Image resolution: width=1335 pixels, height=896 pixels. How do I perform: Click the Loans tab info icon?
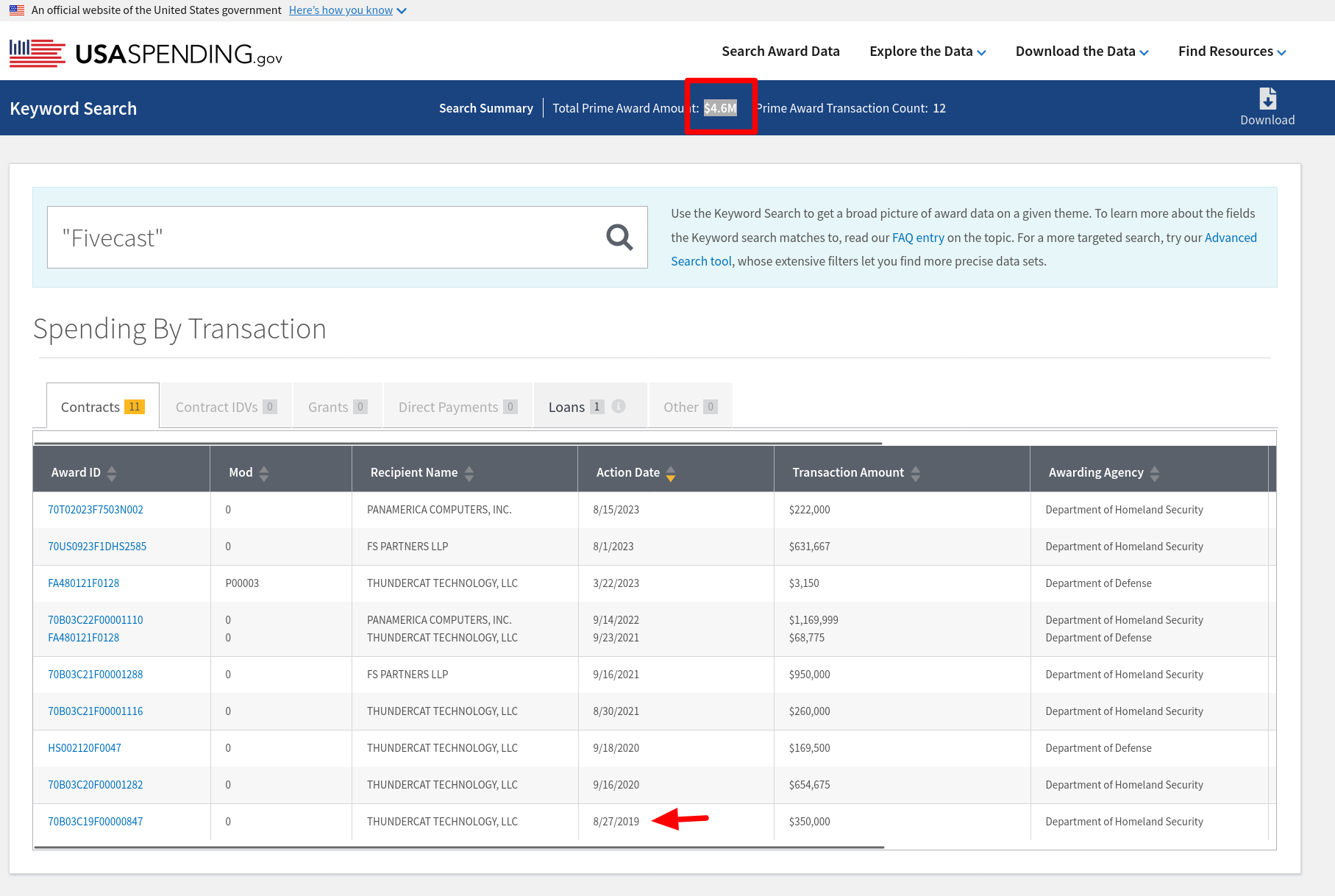619,406
